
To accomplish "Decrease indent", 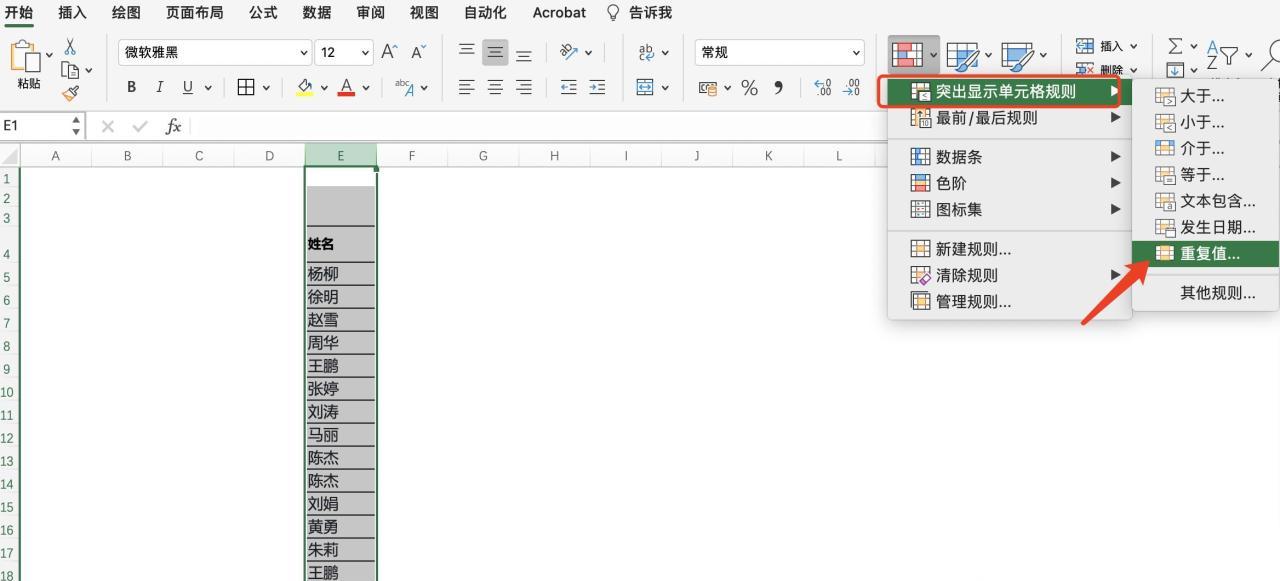I will coord(568,87).
